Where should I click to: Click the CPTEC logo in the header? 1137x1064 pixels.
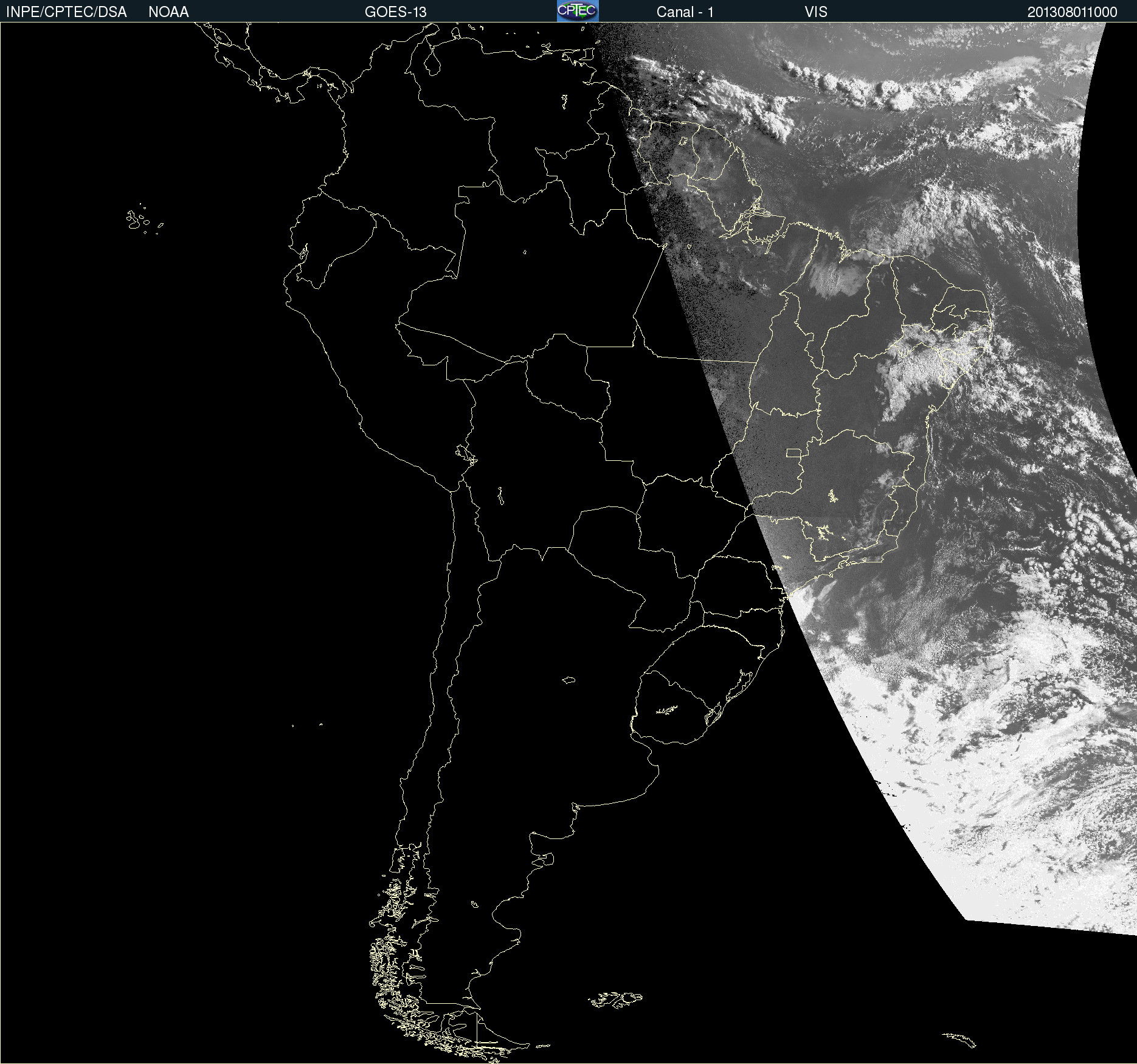[577, 11]
